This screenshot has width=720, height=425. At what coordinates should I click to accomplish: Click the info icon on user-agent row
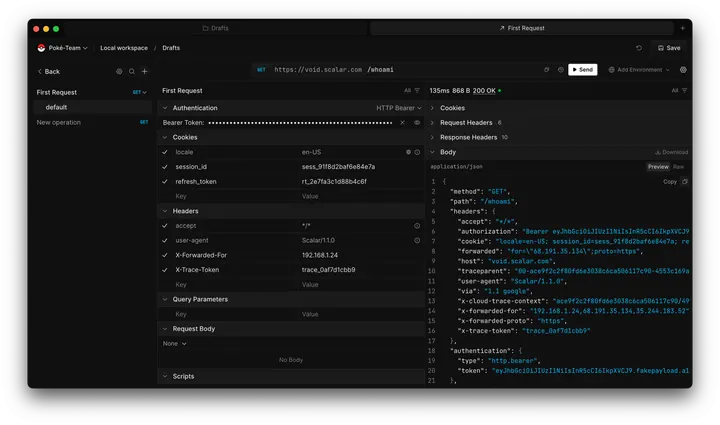point(417,240)
